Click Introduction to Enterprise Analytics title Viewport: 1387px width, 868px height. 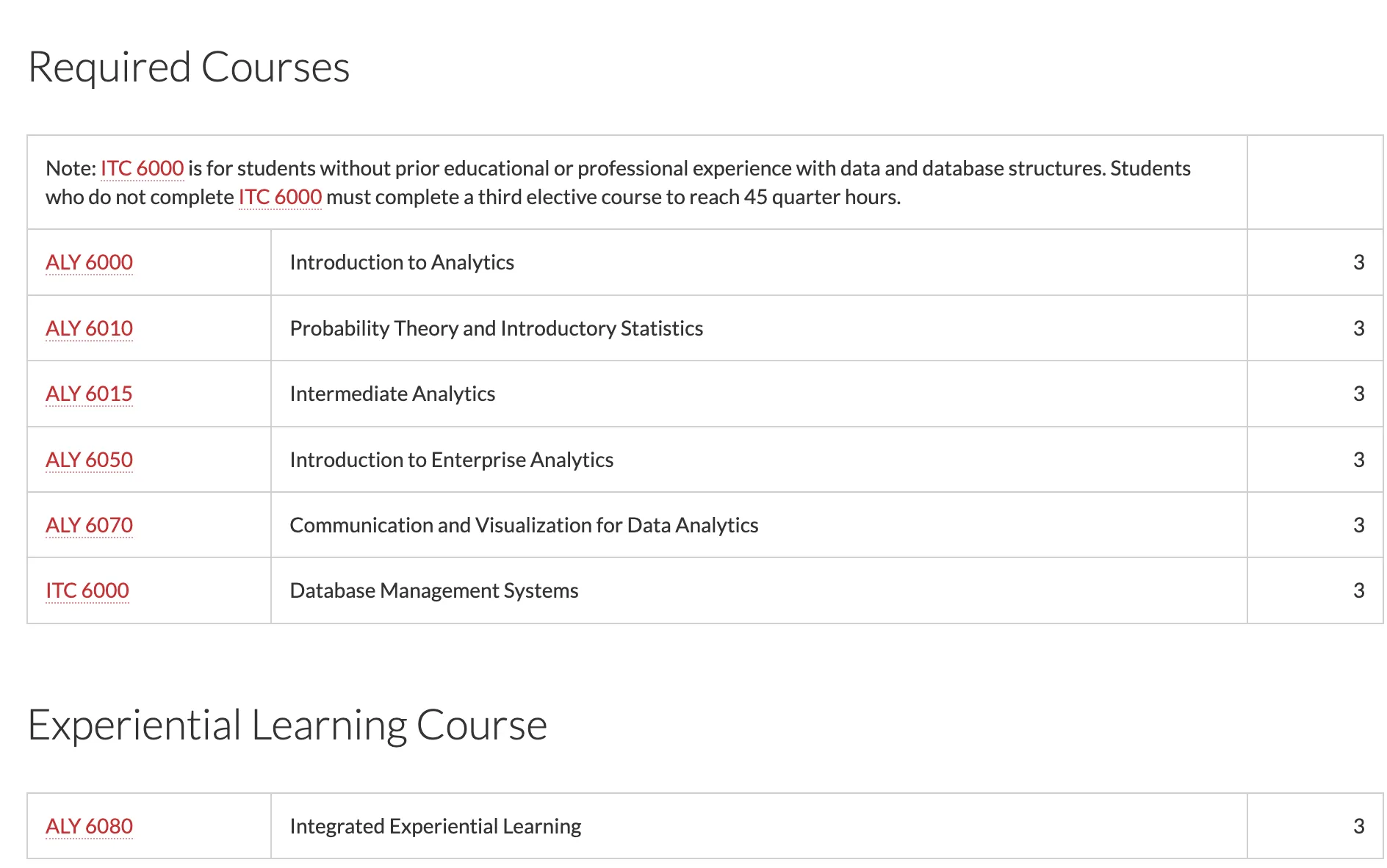[451, 460]
